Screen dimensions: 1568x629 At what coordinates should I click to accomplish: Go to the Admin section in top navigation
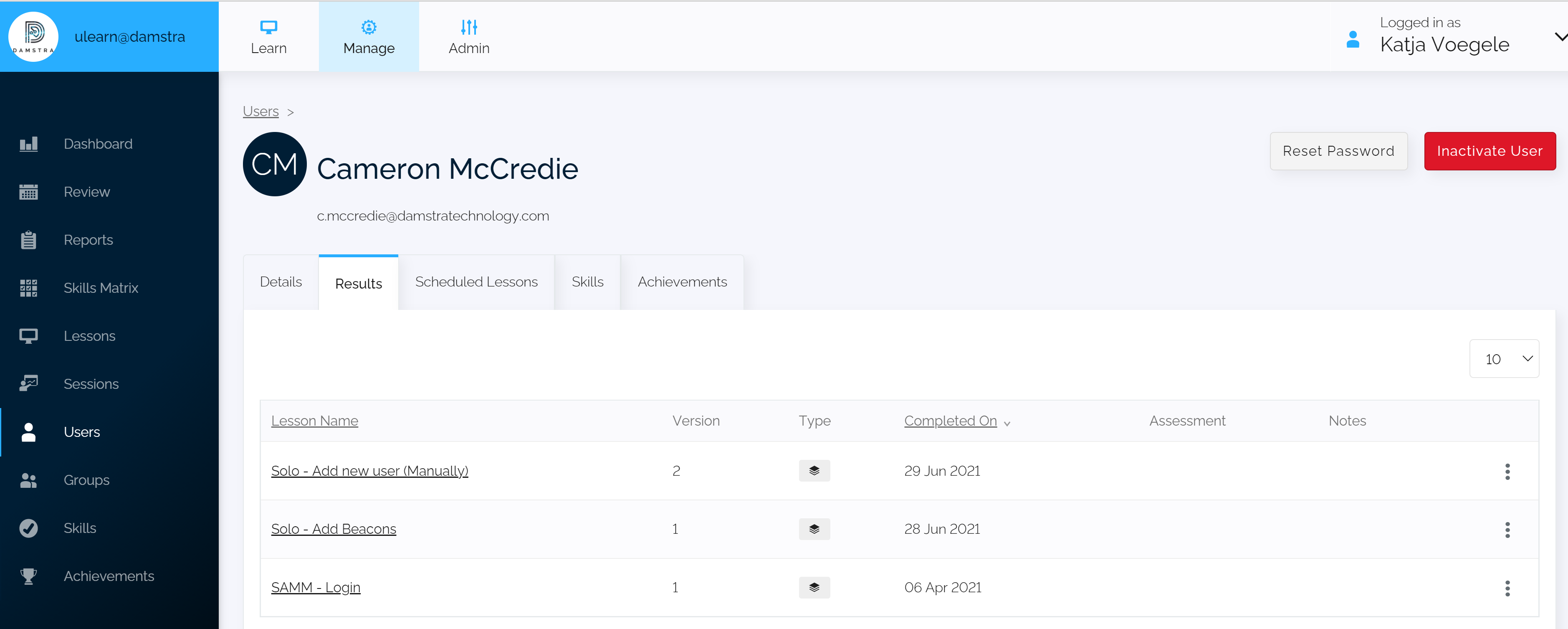469,36
